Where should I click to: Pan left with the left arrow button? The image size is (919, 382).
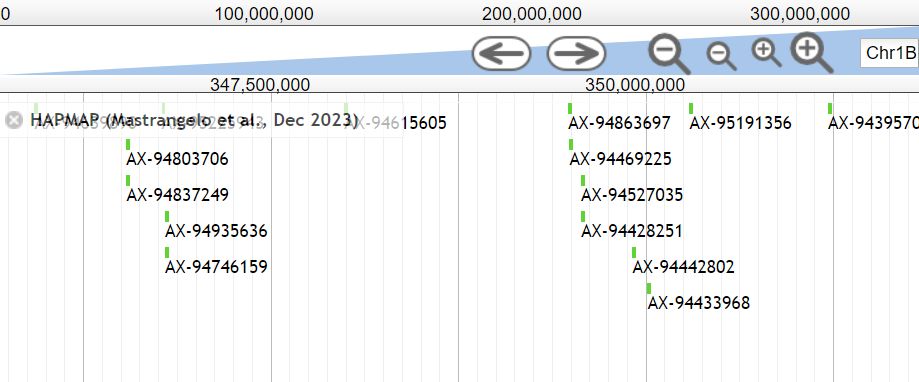pyautogui.click(x=502, y=53)
